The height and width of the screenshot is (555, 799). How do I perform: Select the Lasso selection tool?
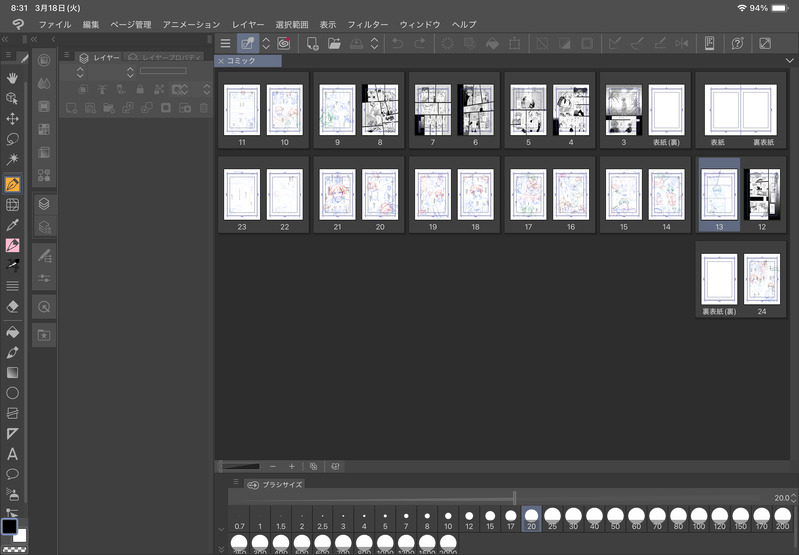pos(12,139)
